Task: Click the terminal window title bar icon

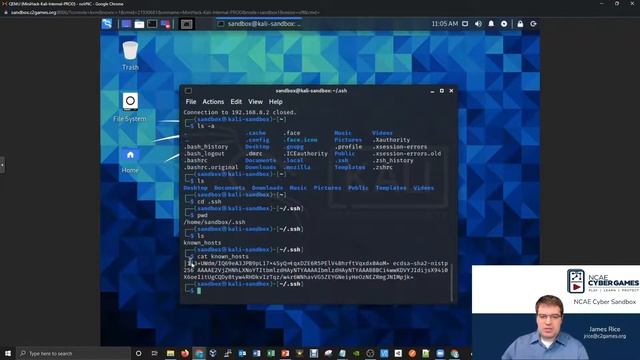Action: tap(188, 91)
